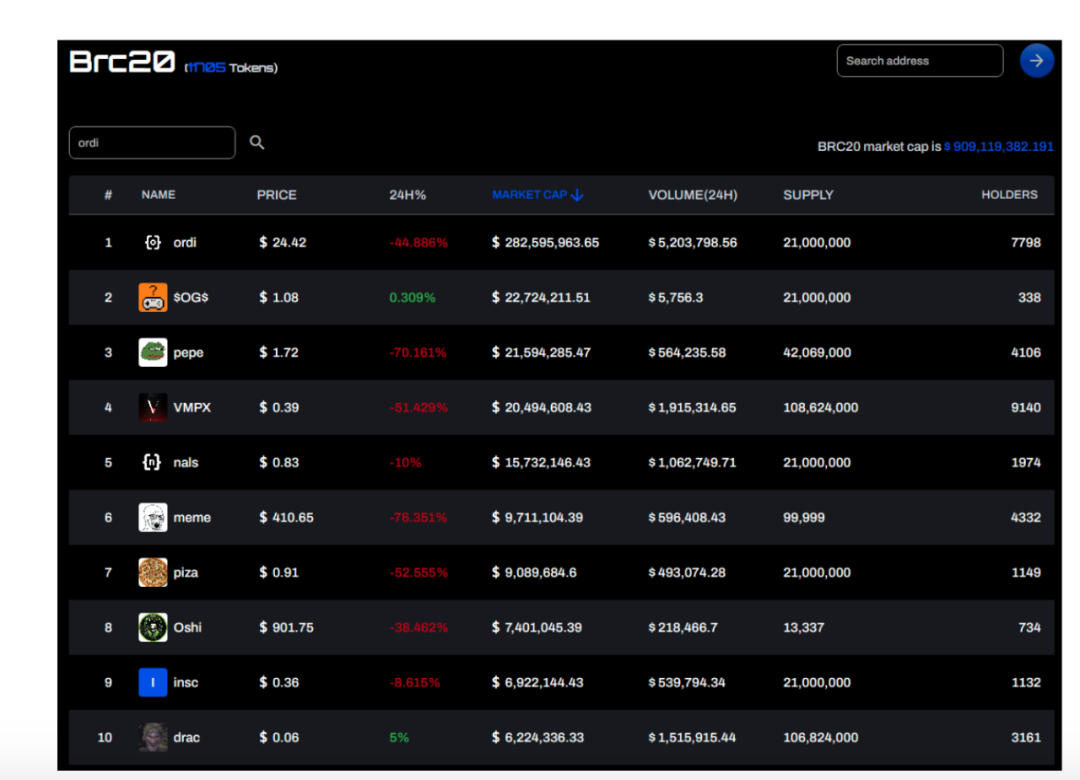
Task: Click the ordi token icon
Action: tap(153, 242)
